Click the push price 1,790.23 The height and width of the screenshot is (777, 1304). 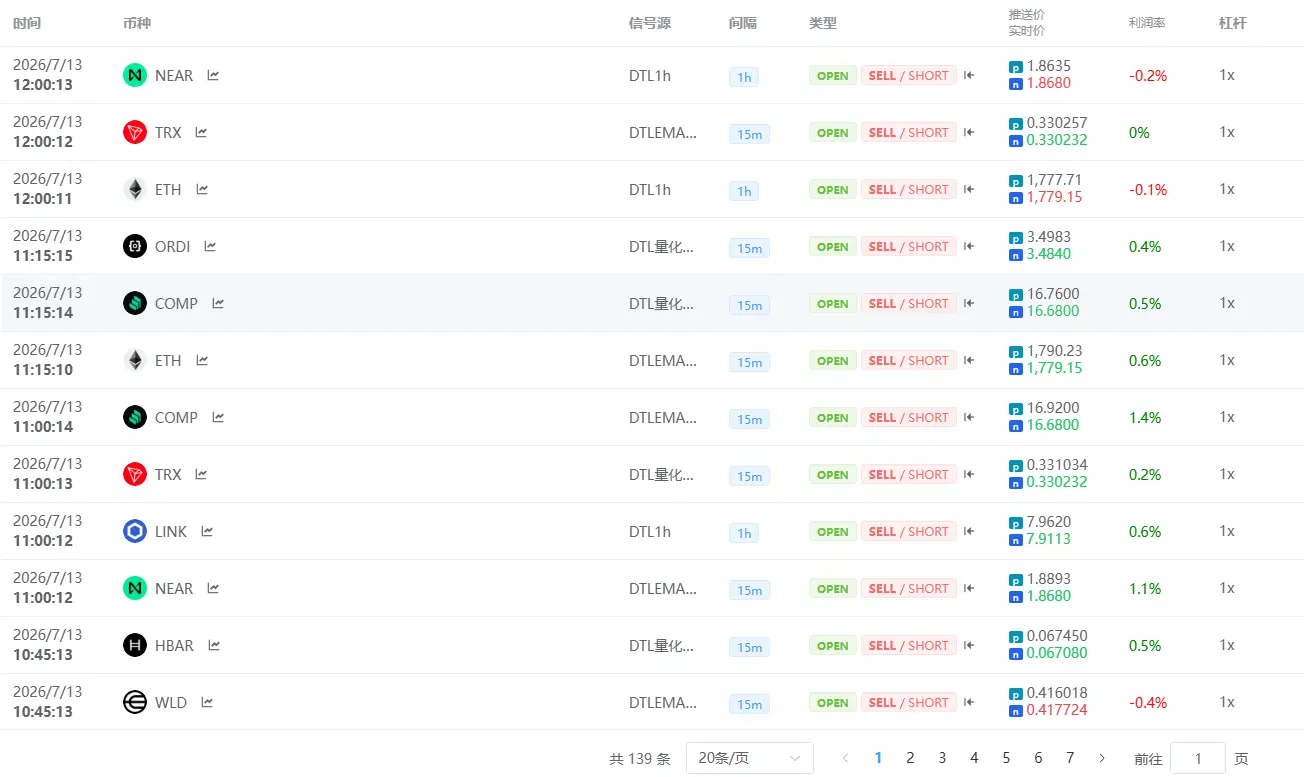click(x=1055, y=351)
